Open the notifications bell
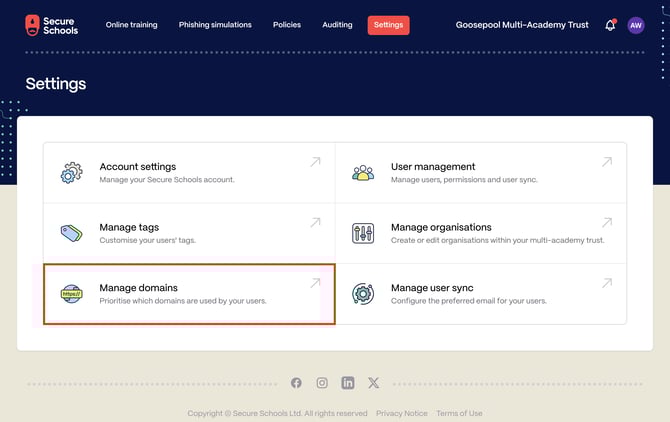The width and height of the screenshot is (670, 422). coord(610,25)
